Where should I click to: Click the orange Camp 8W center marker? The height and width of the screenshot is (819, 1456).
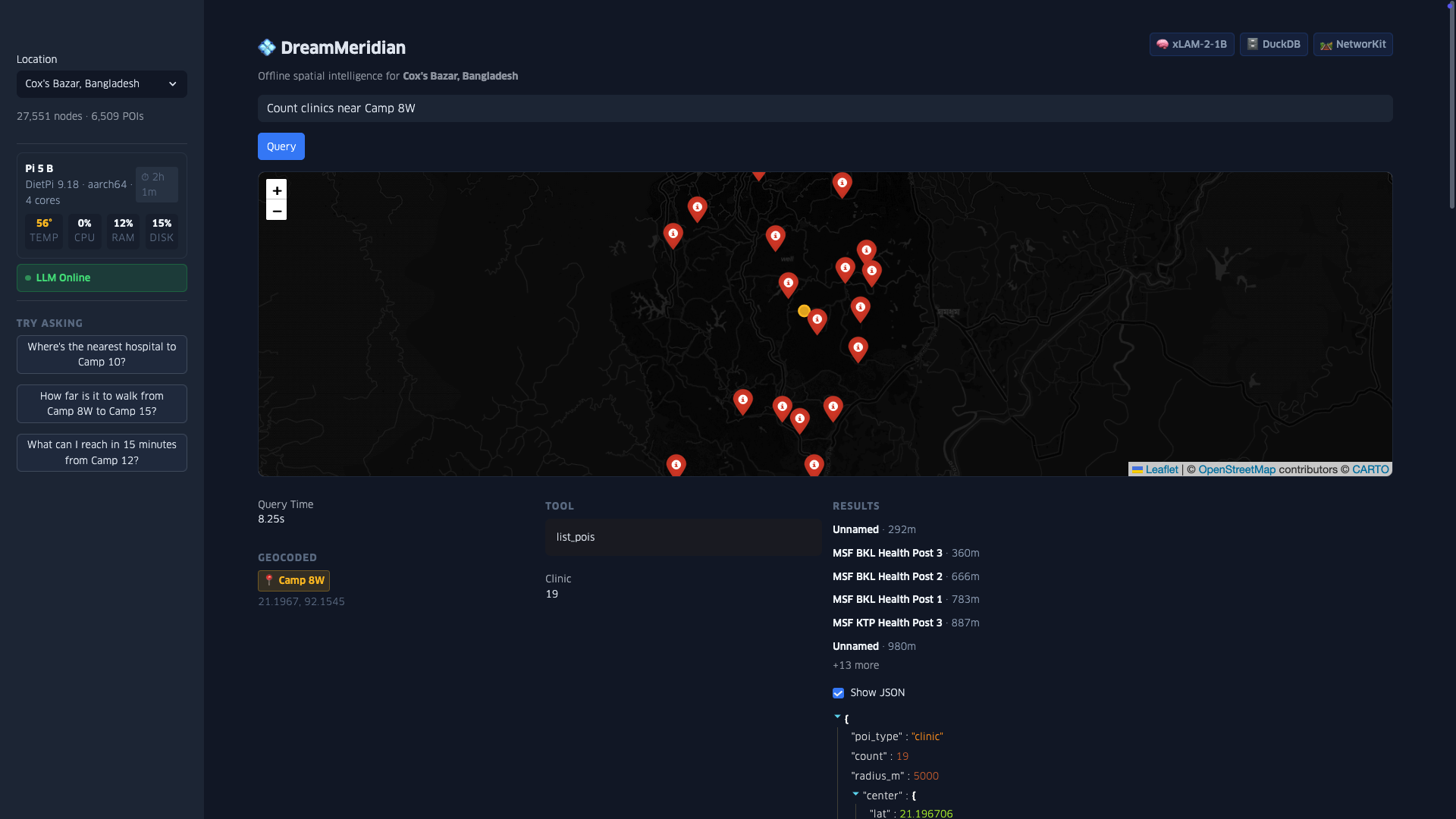804,311
